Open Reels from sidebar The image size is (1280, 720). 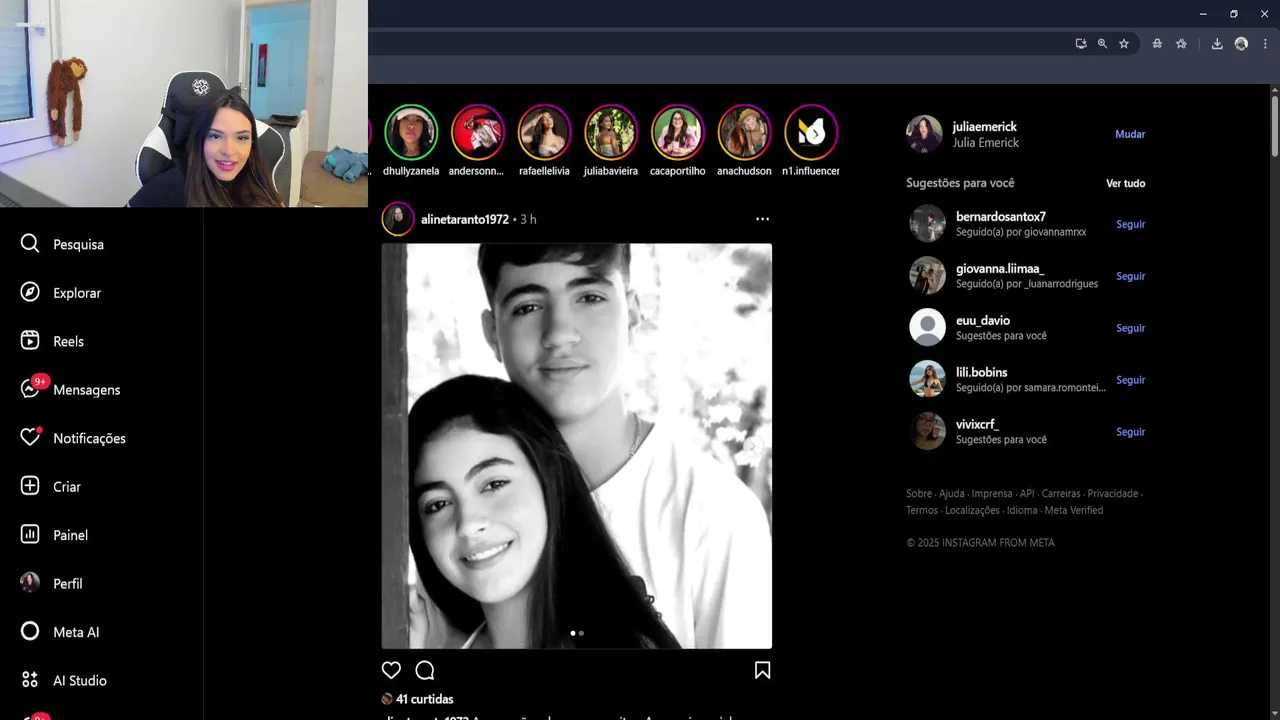[x=52, y=341]
